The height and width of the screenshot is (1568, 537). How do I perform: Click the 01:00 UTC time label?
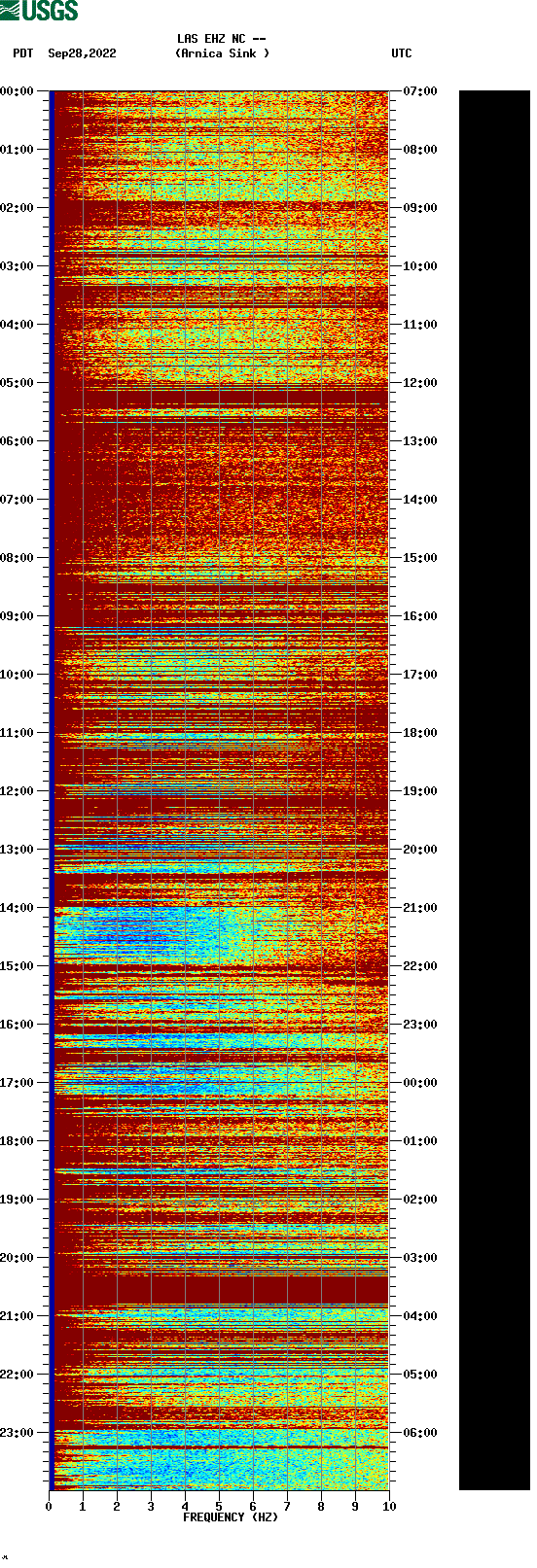point(420,1141)
